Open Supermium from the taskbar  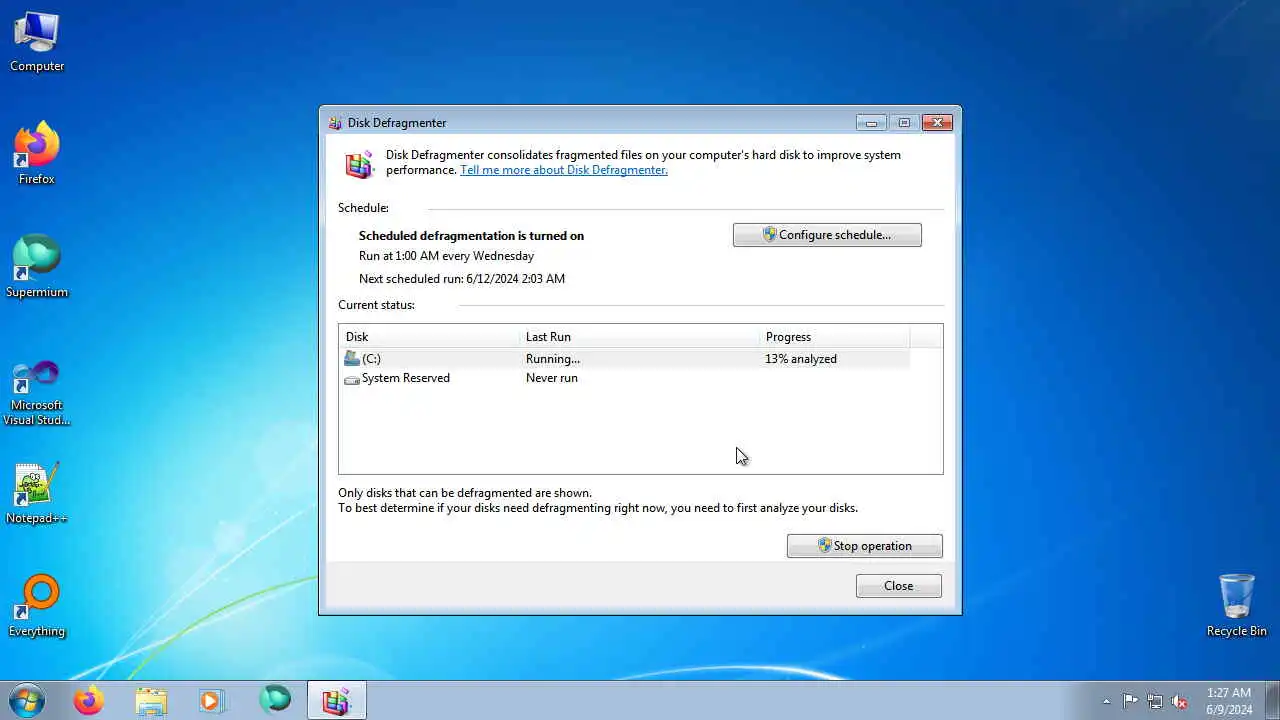275,700
